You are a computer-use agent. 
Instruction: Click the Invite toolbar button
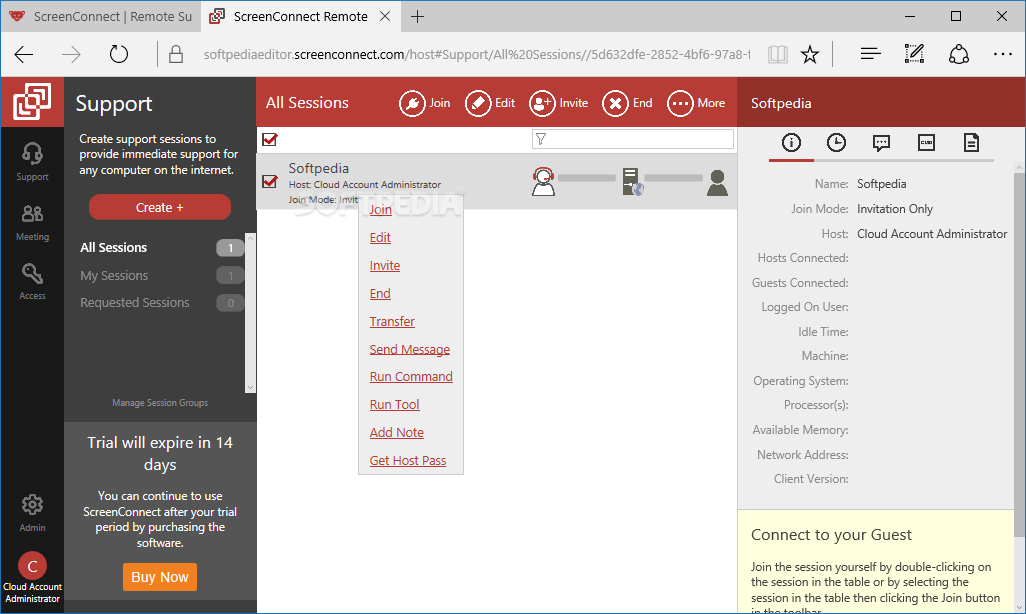[x=559, y=103]
